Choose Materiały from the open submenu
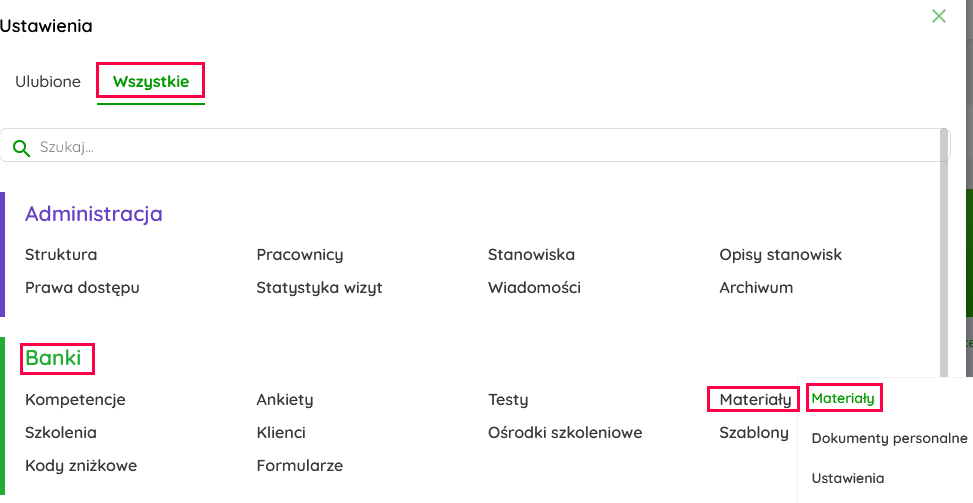The height and width of the screenshot is (503, 973). coord(843,398)
